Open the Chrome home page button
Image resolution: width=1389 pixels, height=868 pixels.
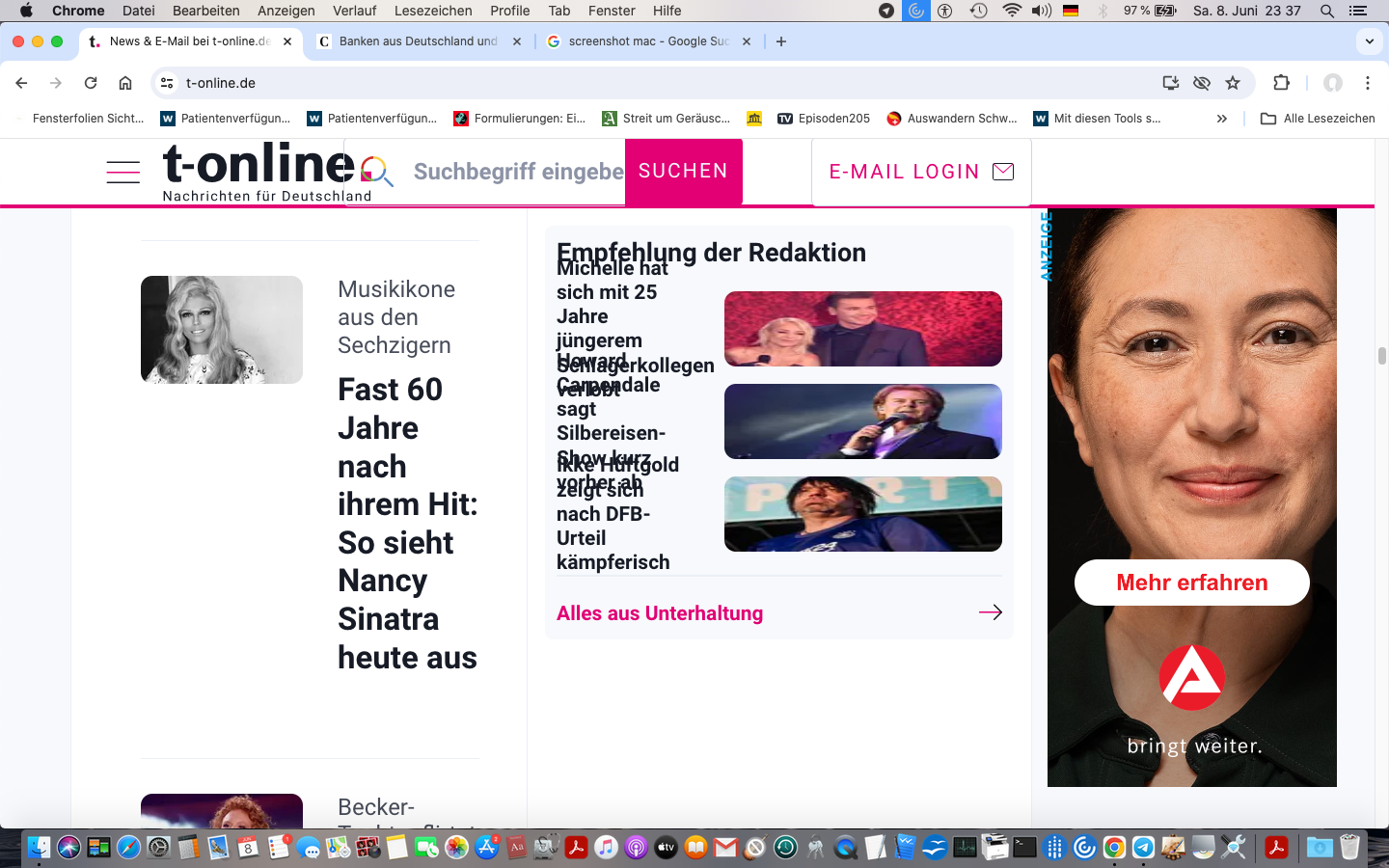coord(125,83)
